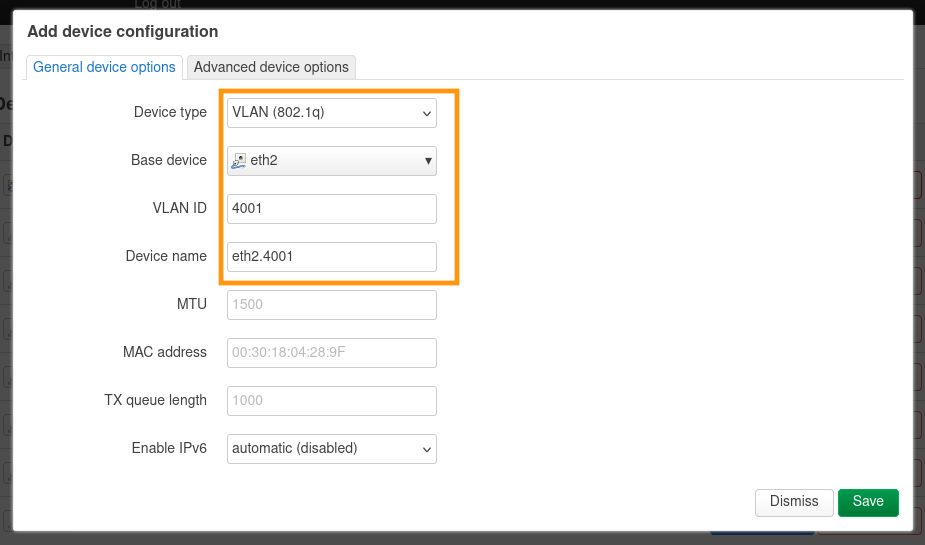
Task: Expand the Enable IPv6 dropdown
Action: pyautogui.click(x=331, y=448)
